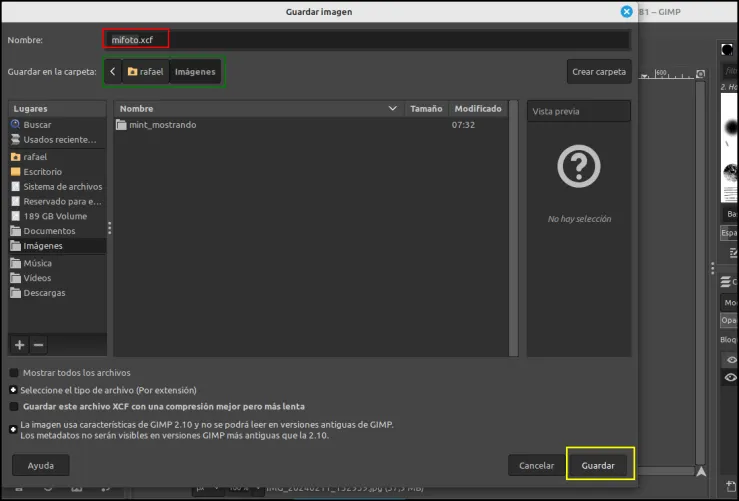Click the Nombre filename input field

[366, 40]
